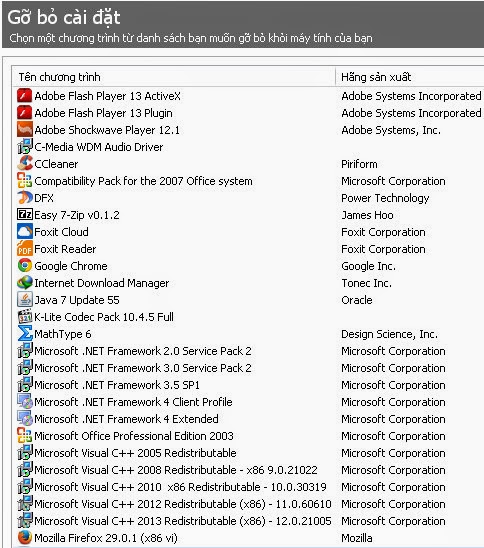Click the Visual C++ 2010 x86 Redistributable icon
The height and width of the screenshot is (548, 484).
click(25, 487)
